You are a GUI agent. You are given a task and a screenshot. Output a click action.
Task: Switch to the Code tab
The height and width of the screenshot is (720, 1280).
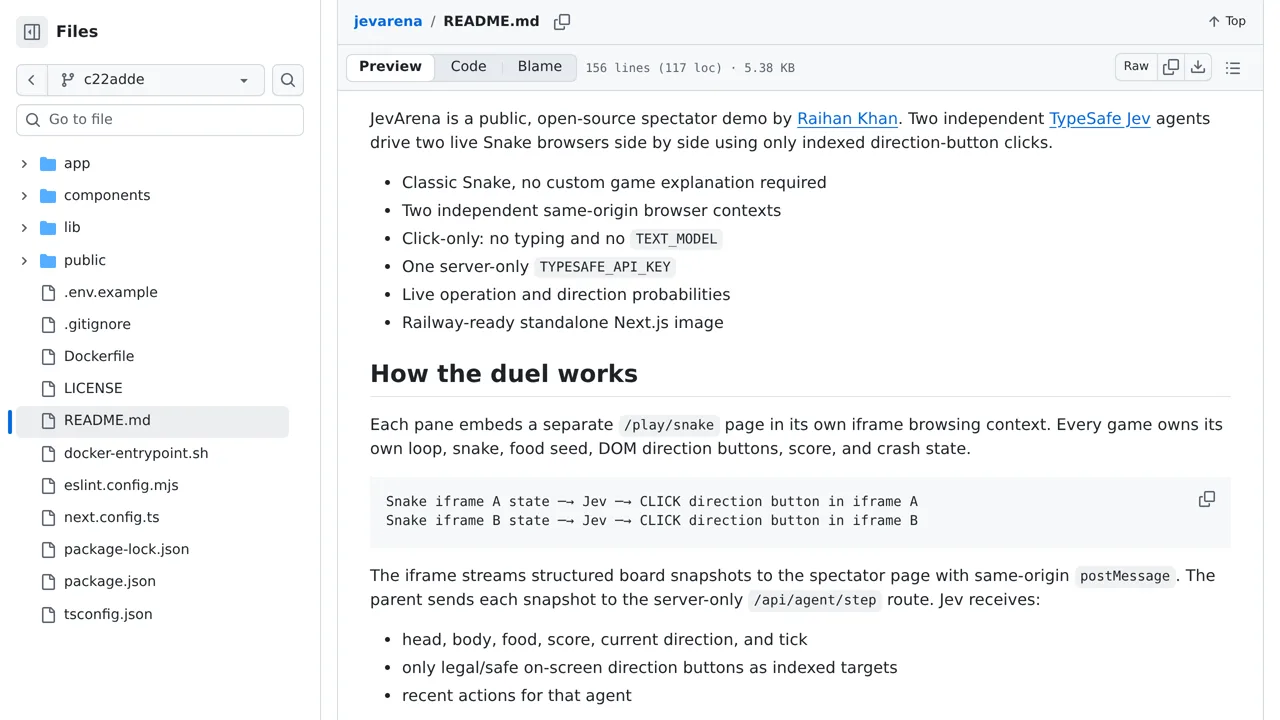(x=468, y=67)
